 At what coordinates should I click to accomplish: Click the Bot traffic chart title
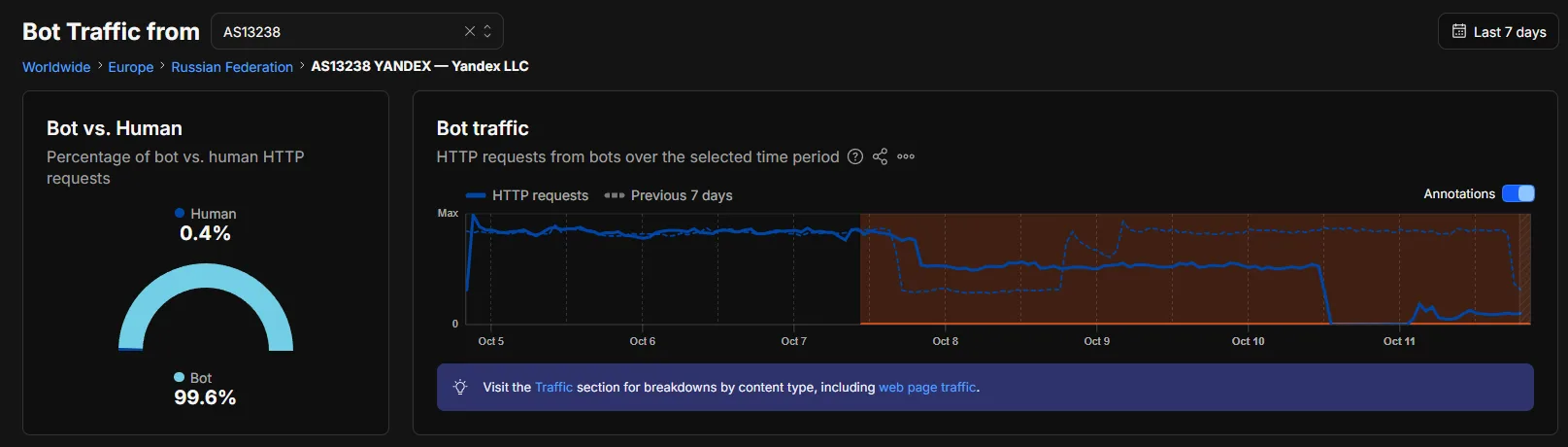point(483,128)
